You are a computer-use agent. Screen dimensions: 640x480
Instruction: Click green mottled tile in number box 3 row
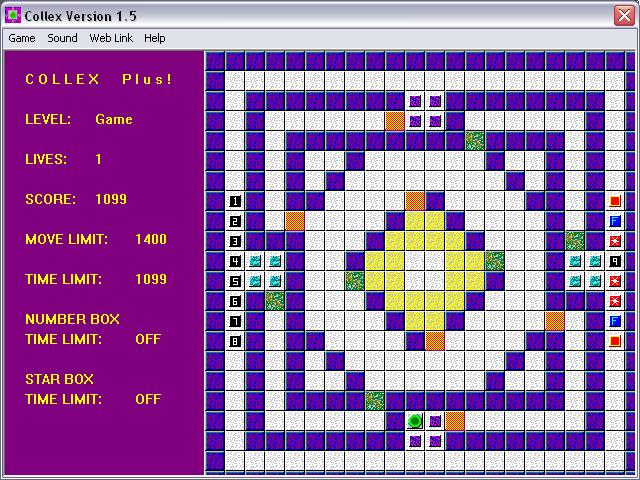click(x=575, y=241)
